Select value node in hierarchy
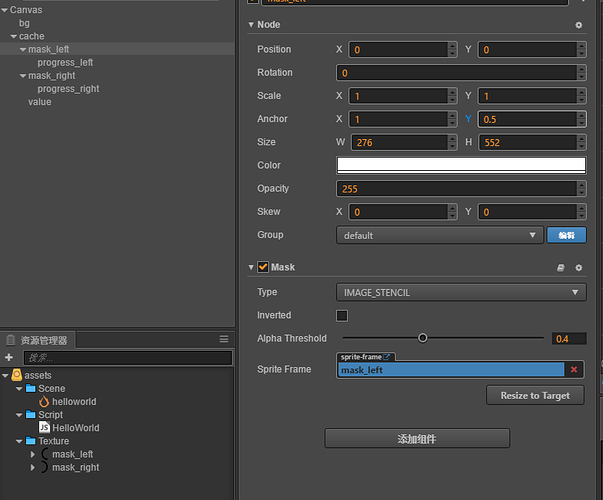This screenshot has width=603, height=500. 40,102
